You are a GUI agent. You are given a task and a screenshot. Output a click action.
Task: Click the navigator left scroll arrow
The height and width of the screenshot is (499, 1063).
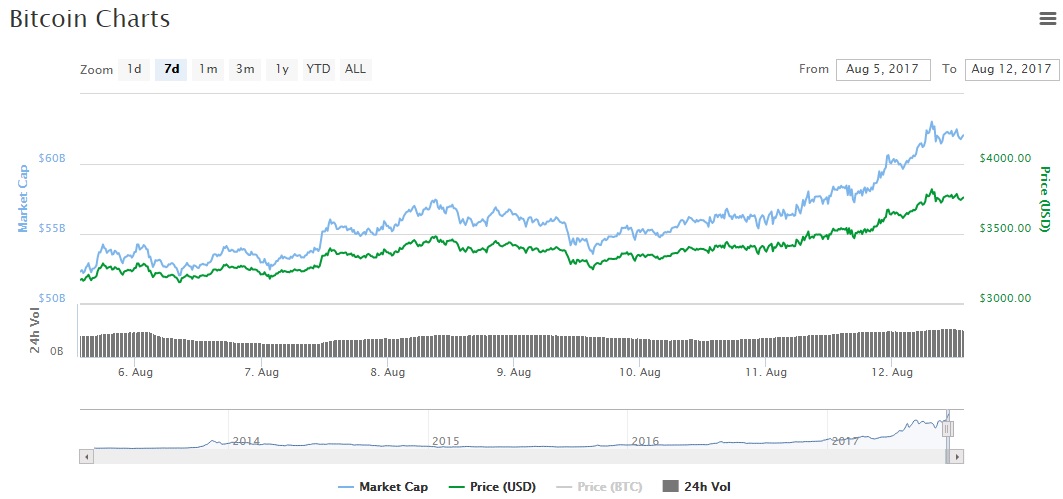click(x=87, y=457)
